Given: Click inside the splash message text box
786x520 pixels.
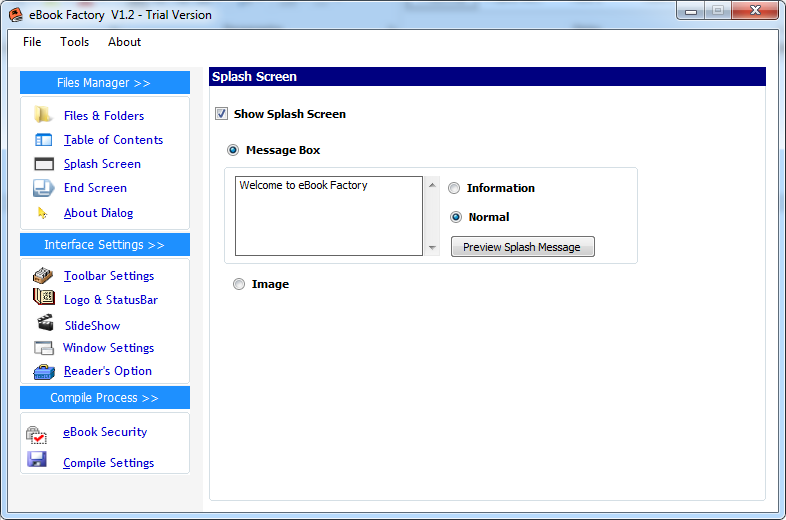Looking at the screenshot, I should pyautogui.click(x=329, y=216).
